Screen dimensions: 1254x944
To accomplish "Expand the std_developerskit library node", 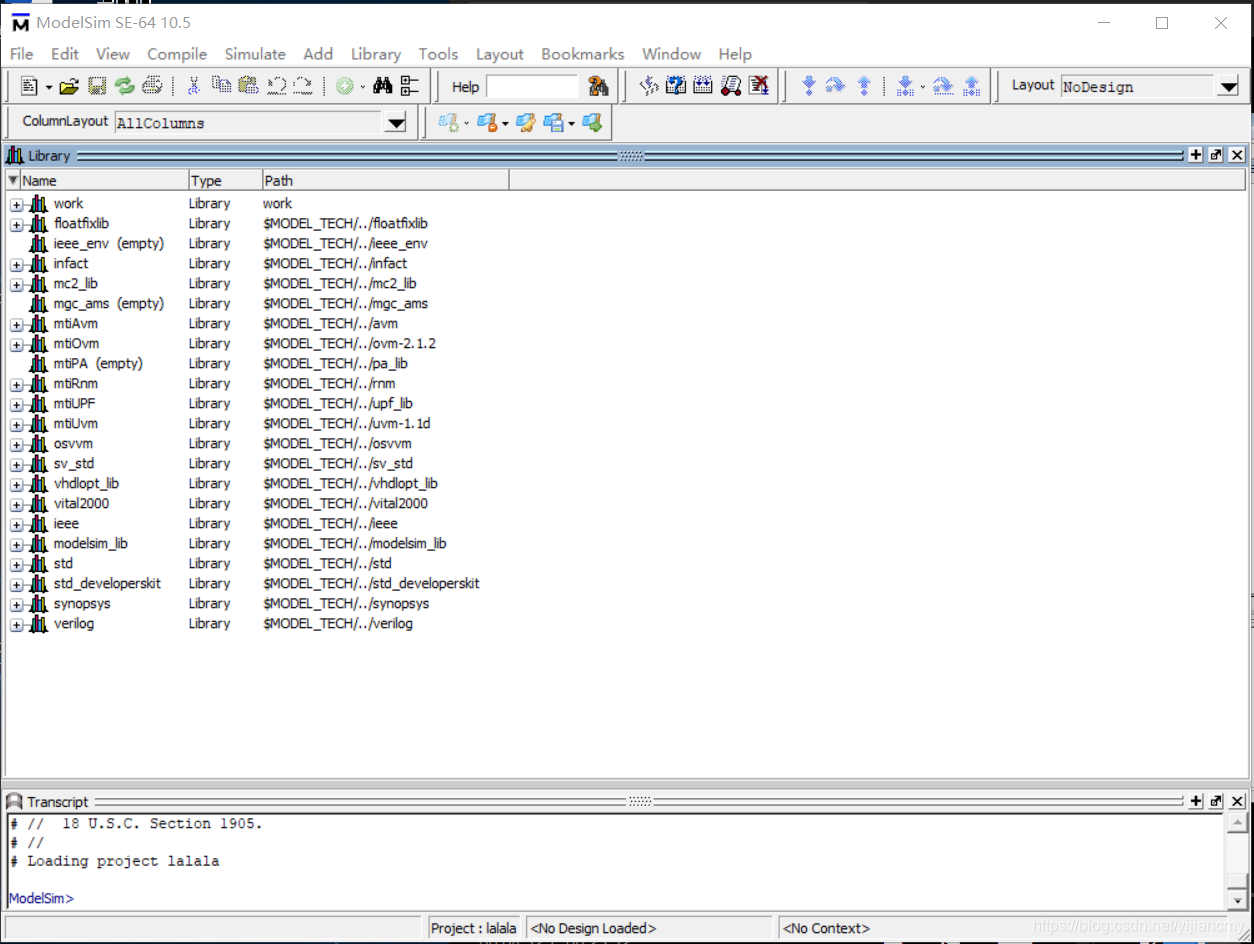I will pyautogui.click(x=16, y=584).
